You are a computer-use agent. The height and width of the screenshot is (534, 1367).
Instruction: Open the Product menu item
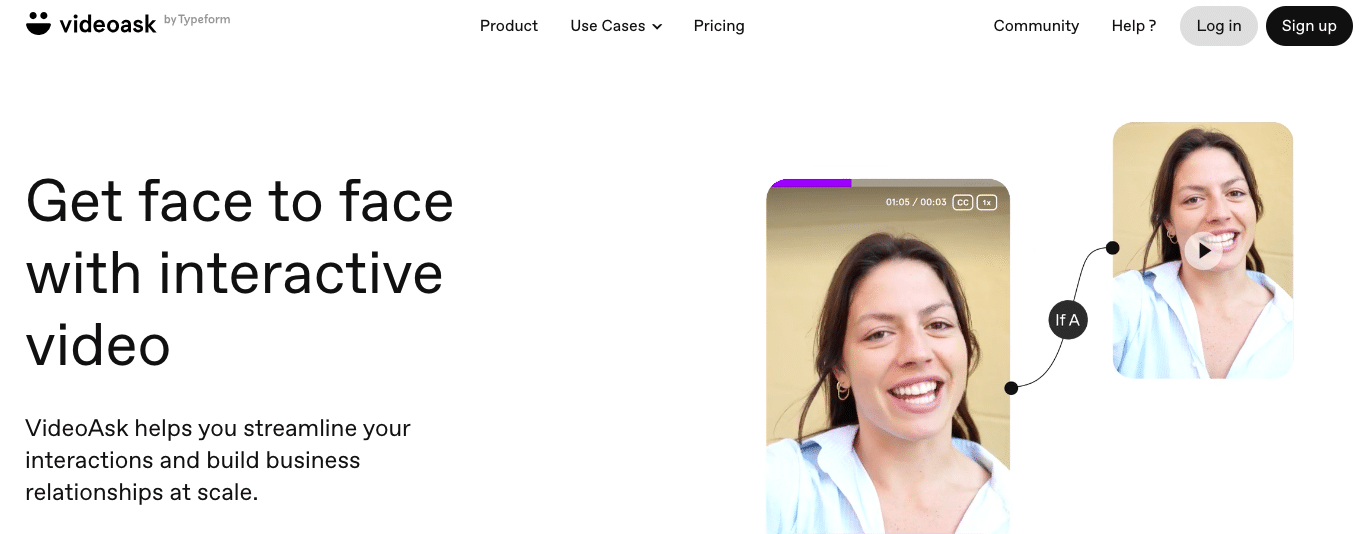coord(509,26)
